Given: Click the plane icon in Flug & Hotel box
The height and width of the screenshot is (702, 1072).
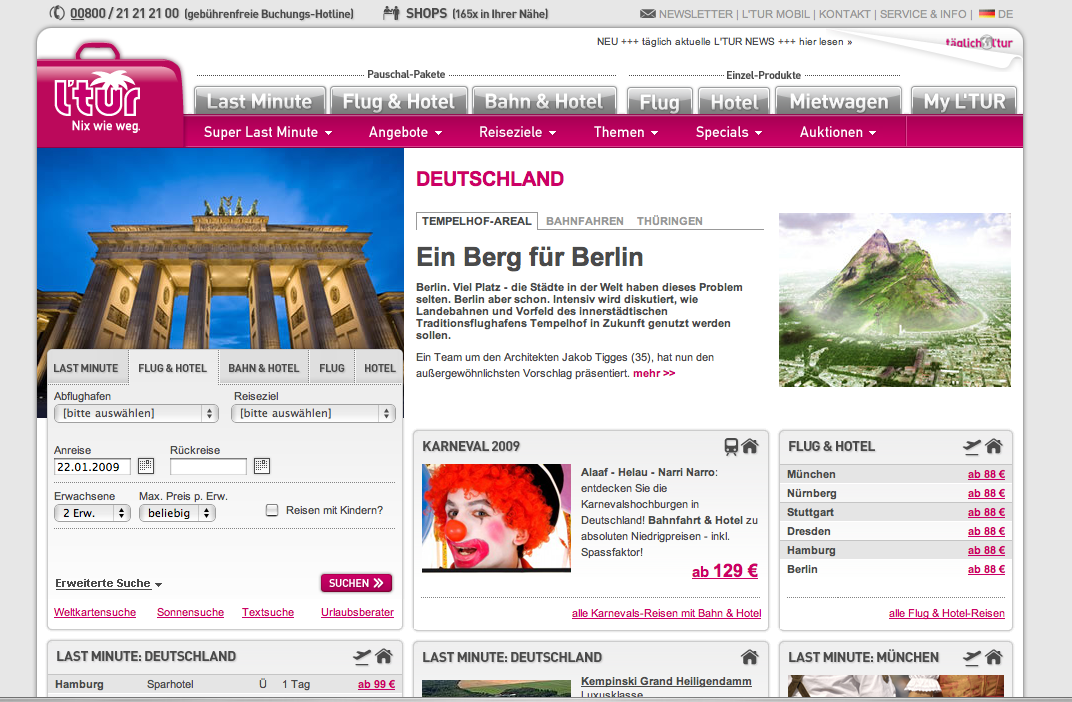Looking at the screenshot, I should point(971,447).
